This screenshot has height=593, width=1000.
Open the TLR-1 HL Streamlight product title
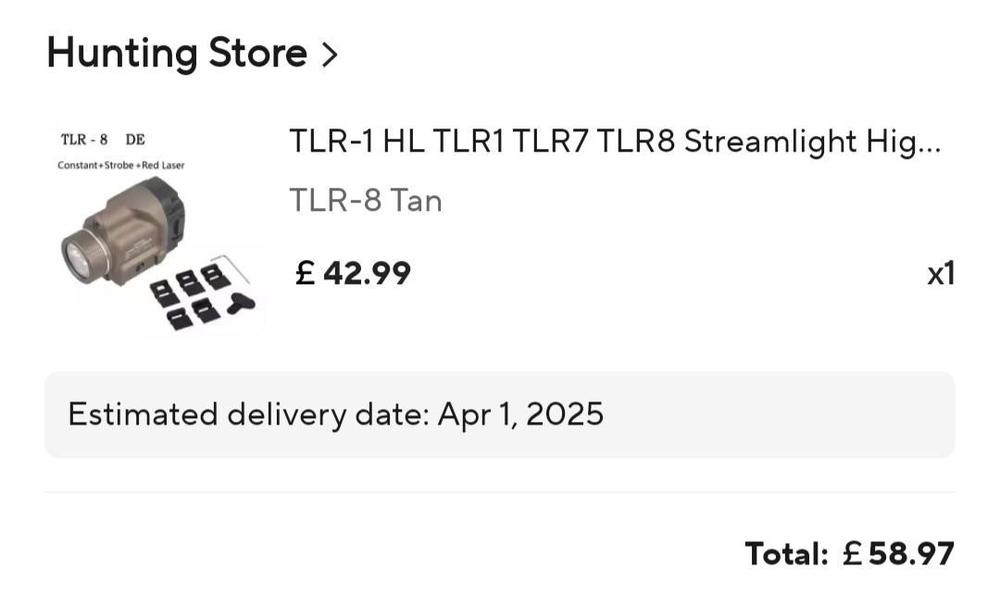[x=614, y=142]
